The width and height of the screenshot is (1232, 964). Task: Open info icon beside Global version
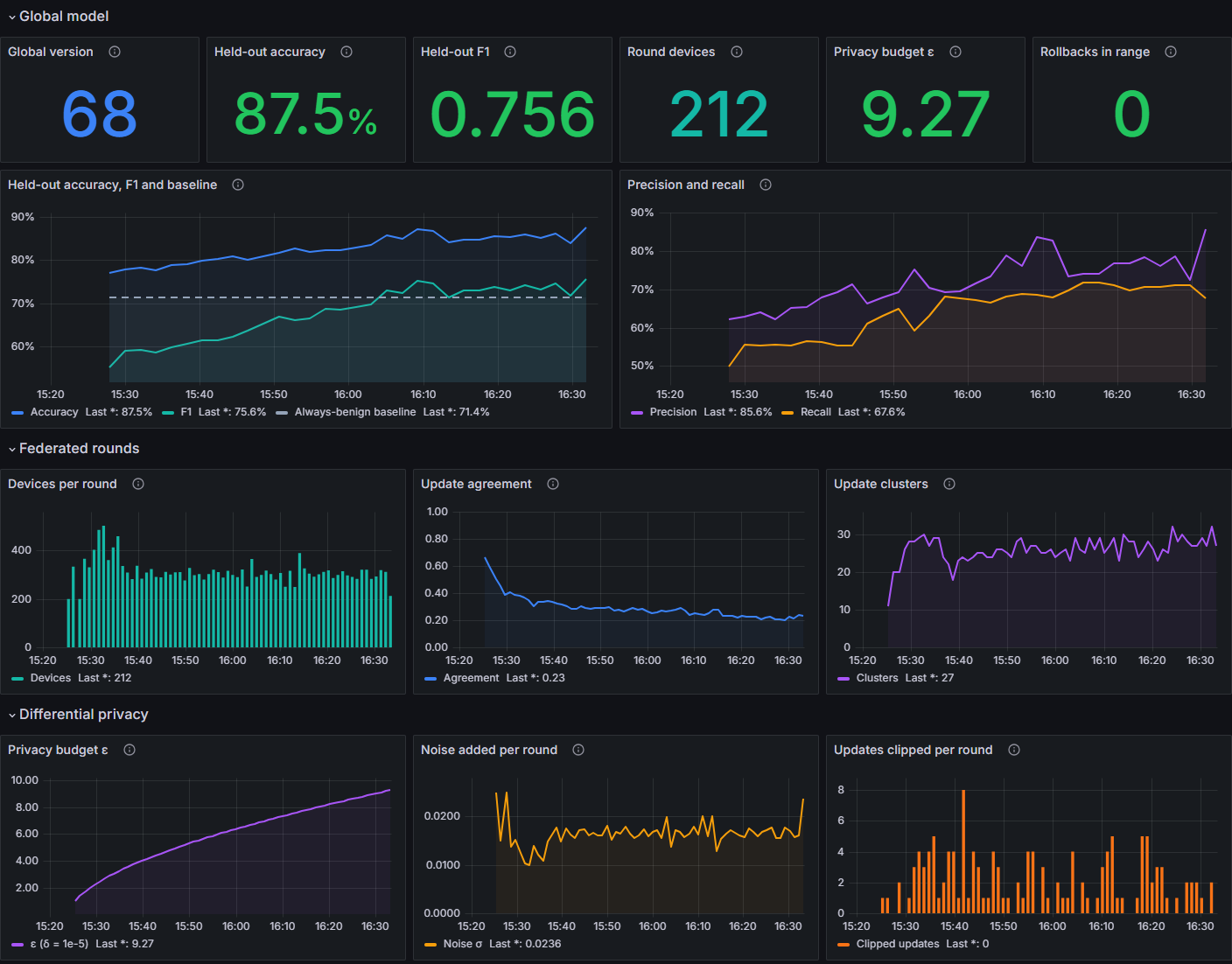(x=115, y=52)
